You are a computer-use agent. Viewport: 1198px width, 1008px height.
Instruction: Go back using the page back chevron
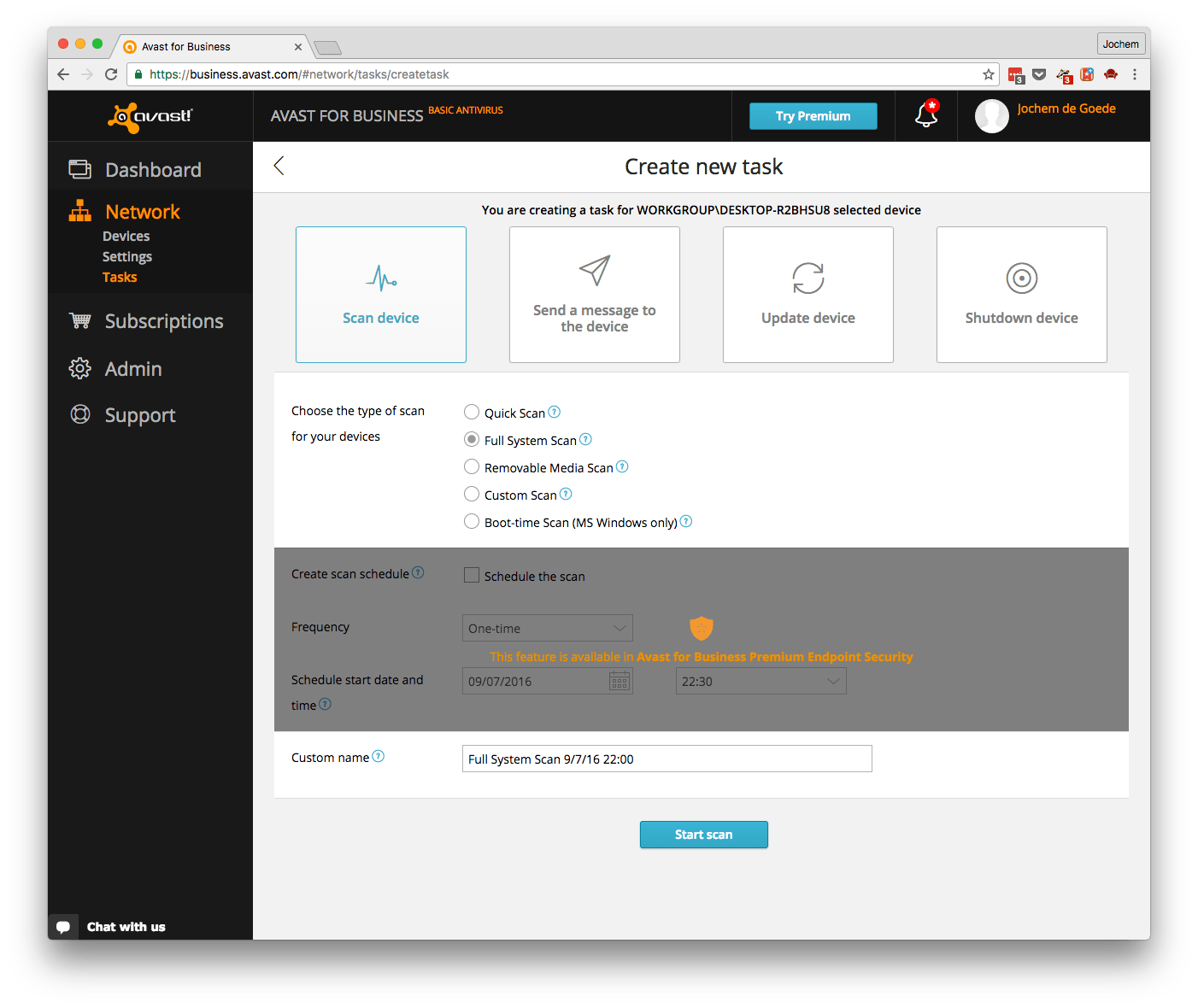click(279, 166)
